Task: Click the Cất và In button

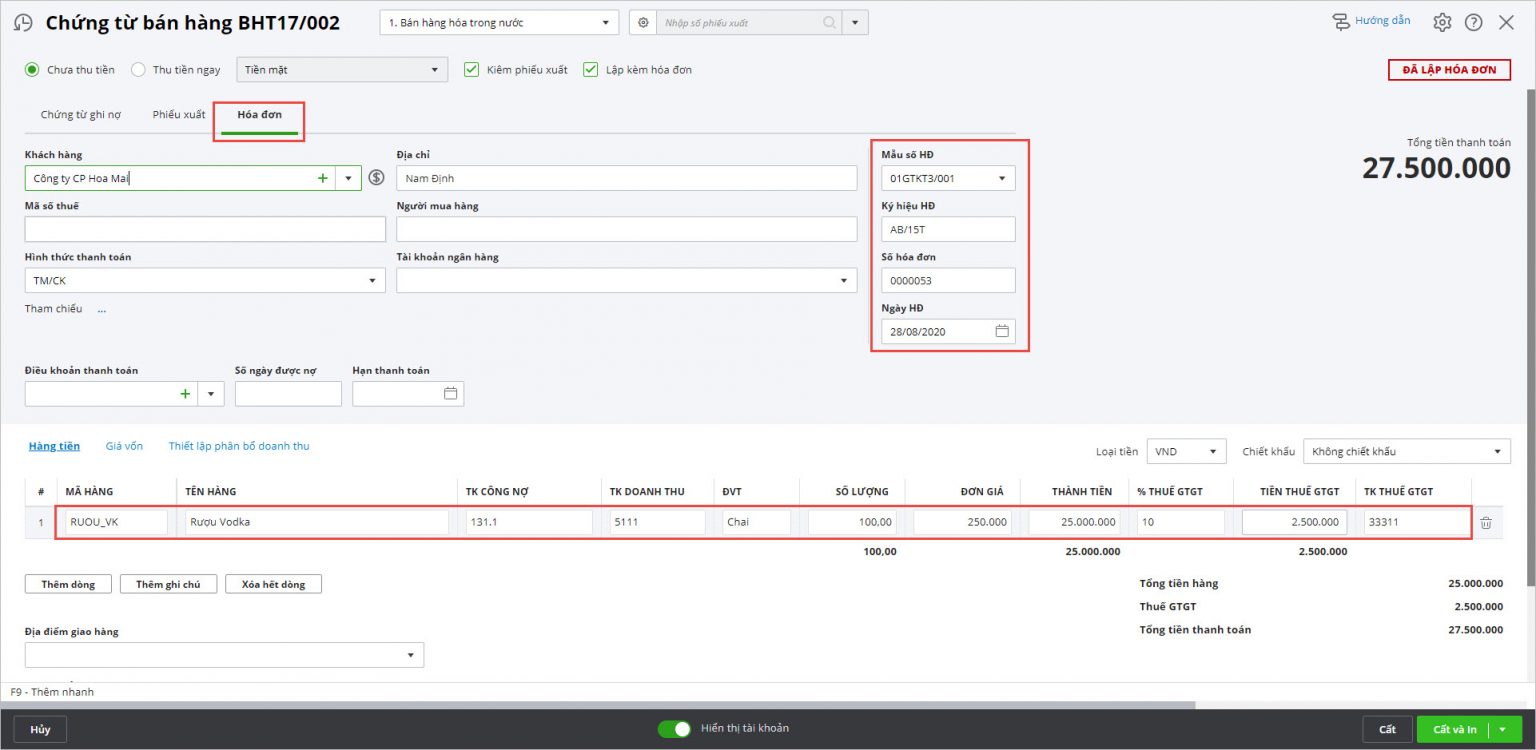Action: (x=1454, y=729)
